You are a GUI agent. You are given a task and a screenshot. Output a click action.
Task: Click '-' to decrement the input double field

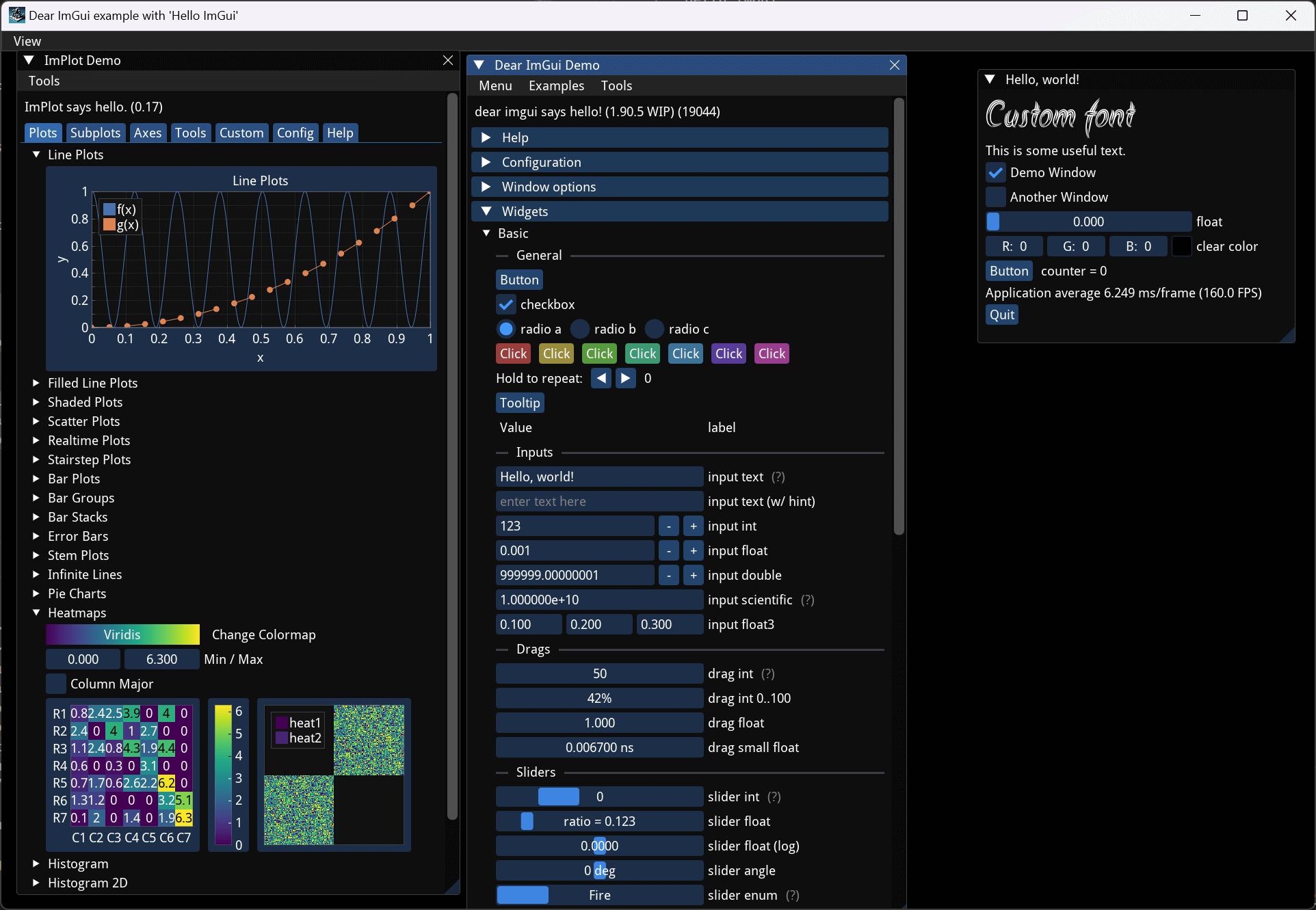point(668,575)
